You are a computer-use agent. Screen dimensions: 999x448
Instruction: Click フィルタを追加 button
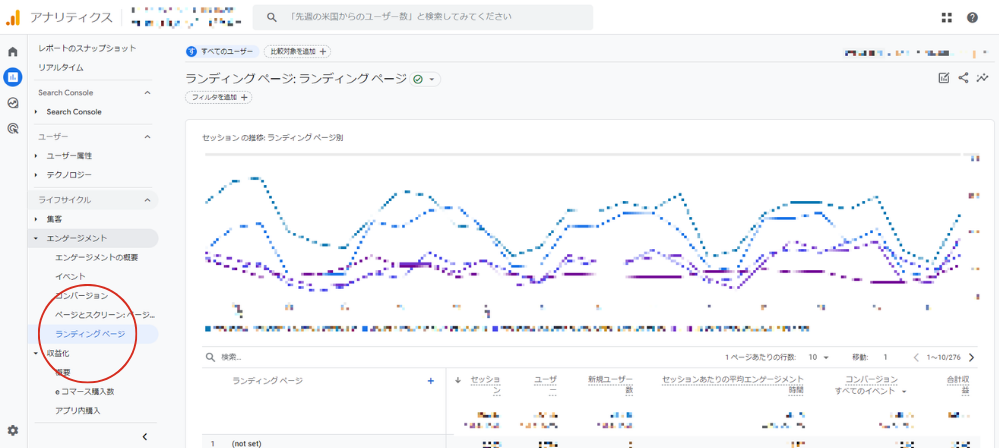(219, 98)
